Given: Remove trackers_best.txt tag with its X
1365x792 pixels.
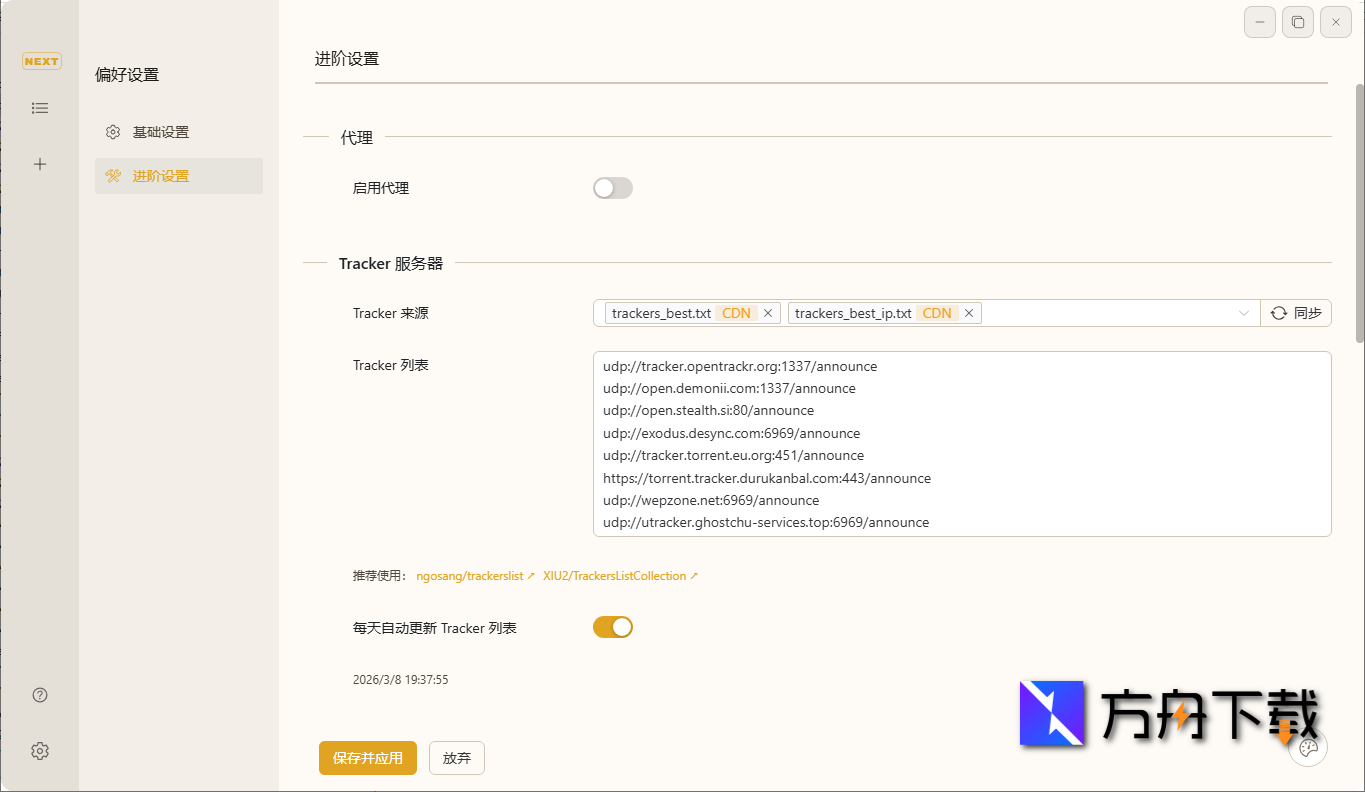Looking at the screenshot, I should point(768,313).
